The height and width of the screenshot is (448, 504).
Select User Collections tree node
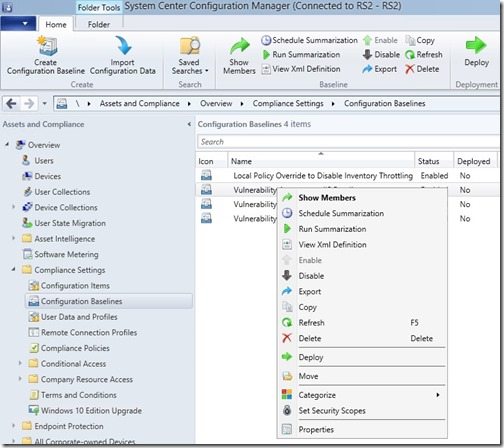coord(62,192)
